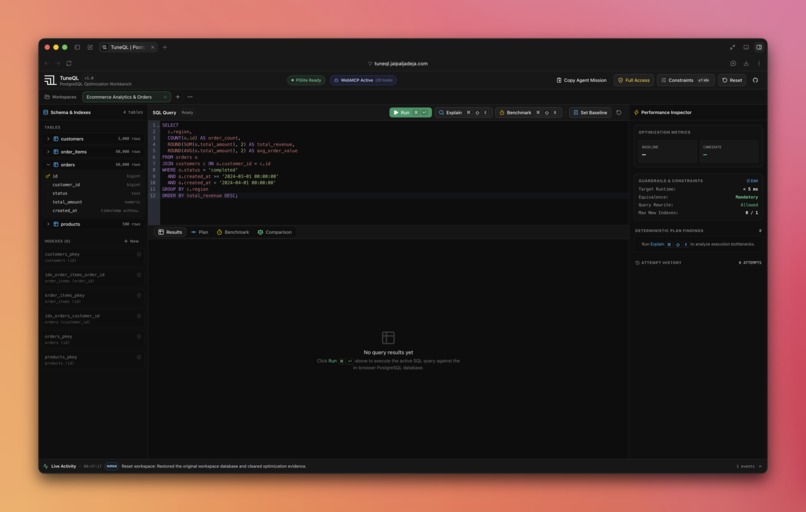
Task: Switch to the Comparison tab
Action: coord(275,232)
